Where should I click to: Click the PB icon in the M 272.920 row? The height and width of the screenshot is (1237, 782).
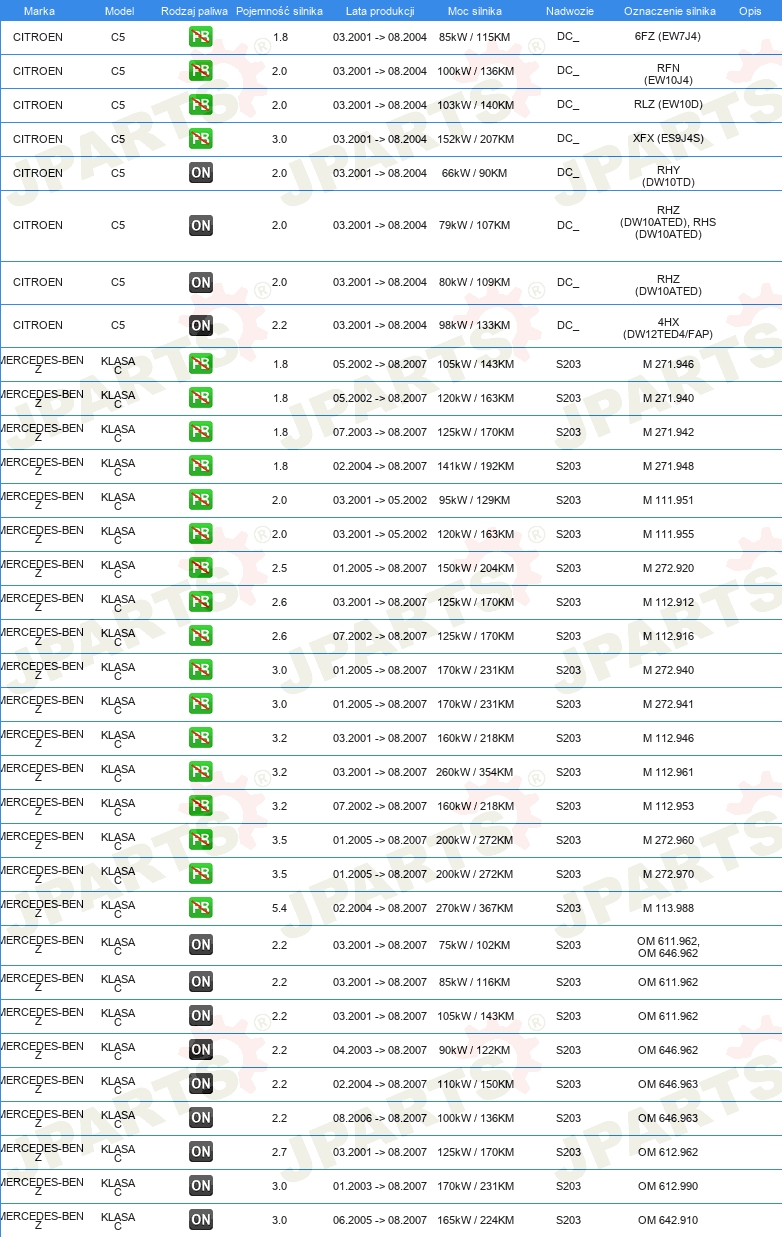[x=201, y=568]
